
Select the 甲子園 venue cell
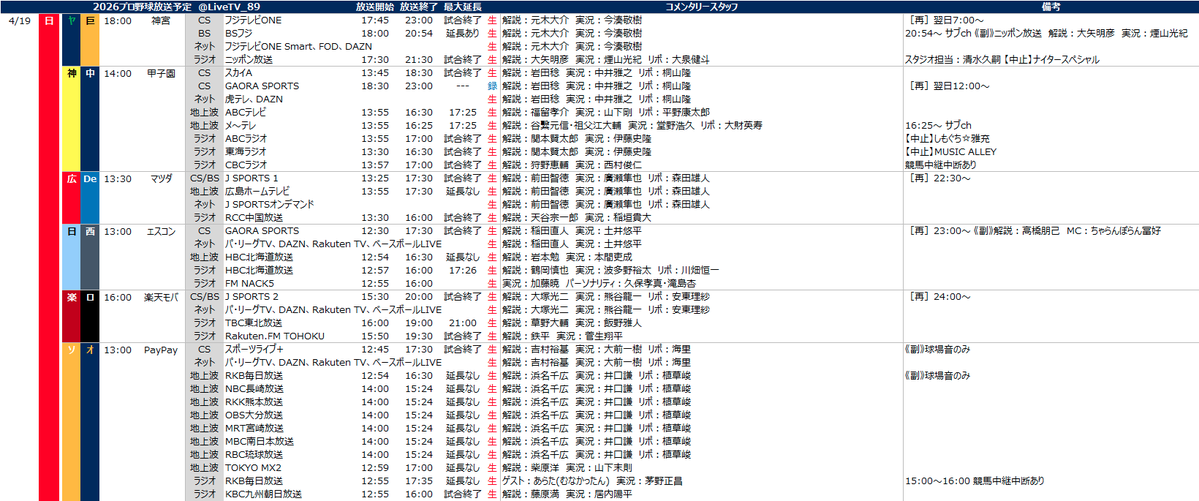[162, 73]
